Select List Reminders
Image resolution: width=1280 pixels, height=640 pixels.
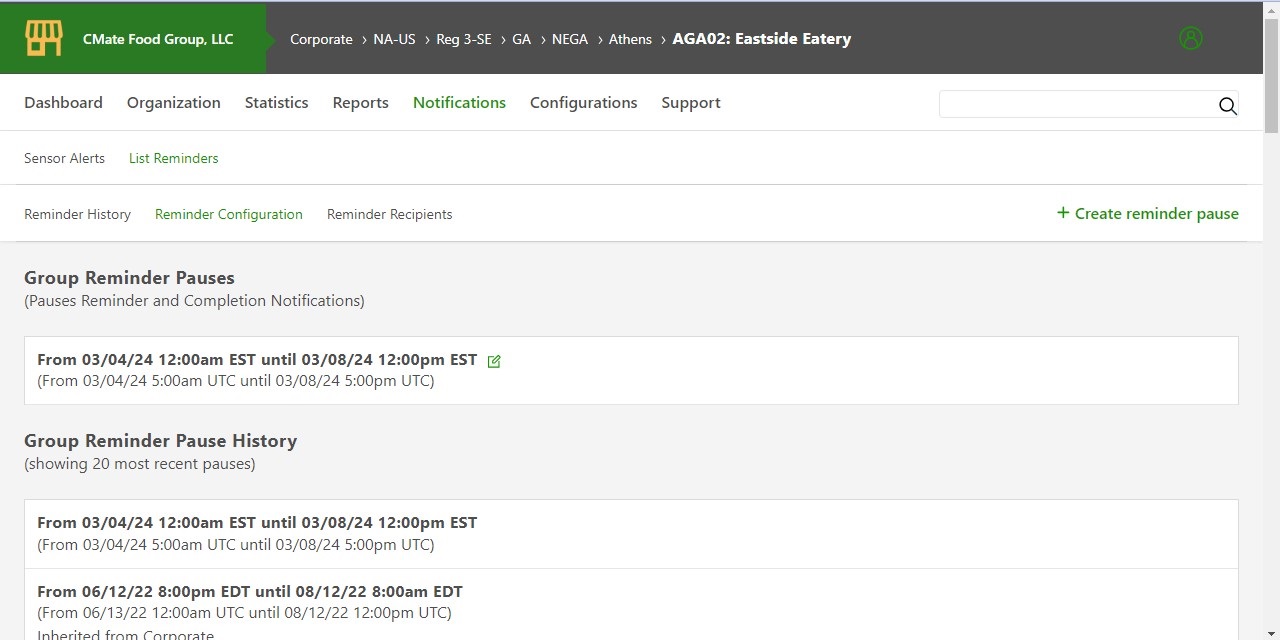click(x=173, y=158)
